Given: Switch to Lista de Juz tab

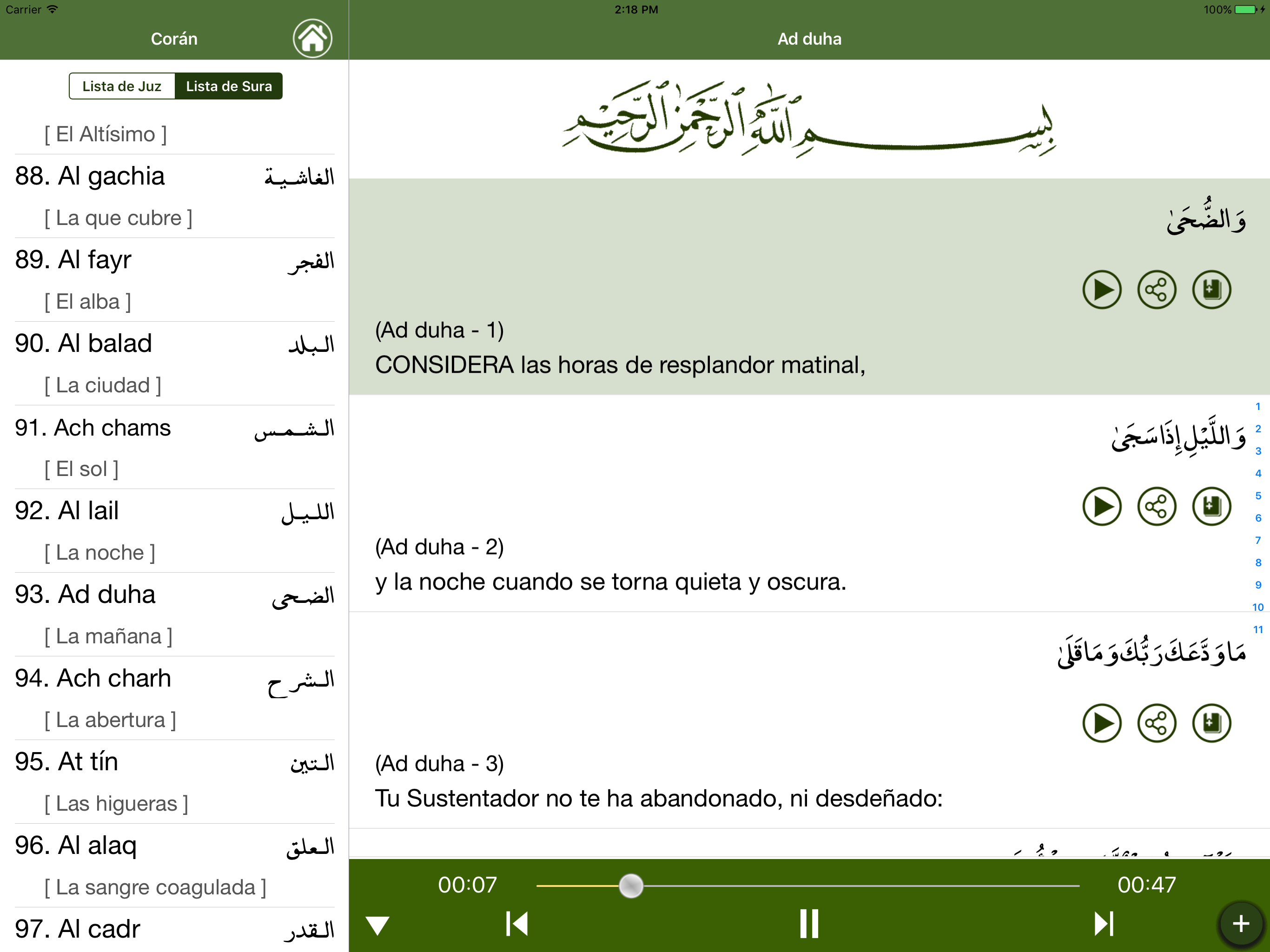Looking at the screenshot, I should click(x=122, y=86).
